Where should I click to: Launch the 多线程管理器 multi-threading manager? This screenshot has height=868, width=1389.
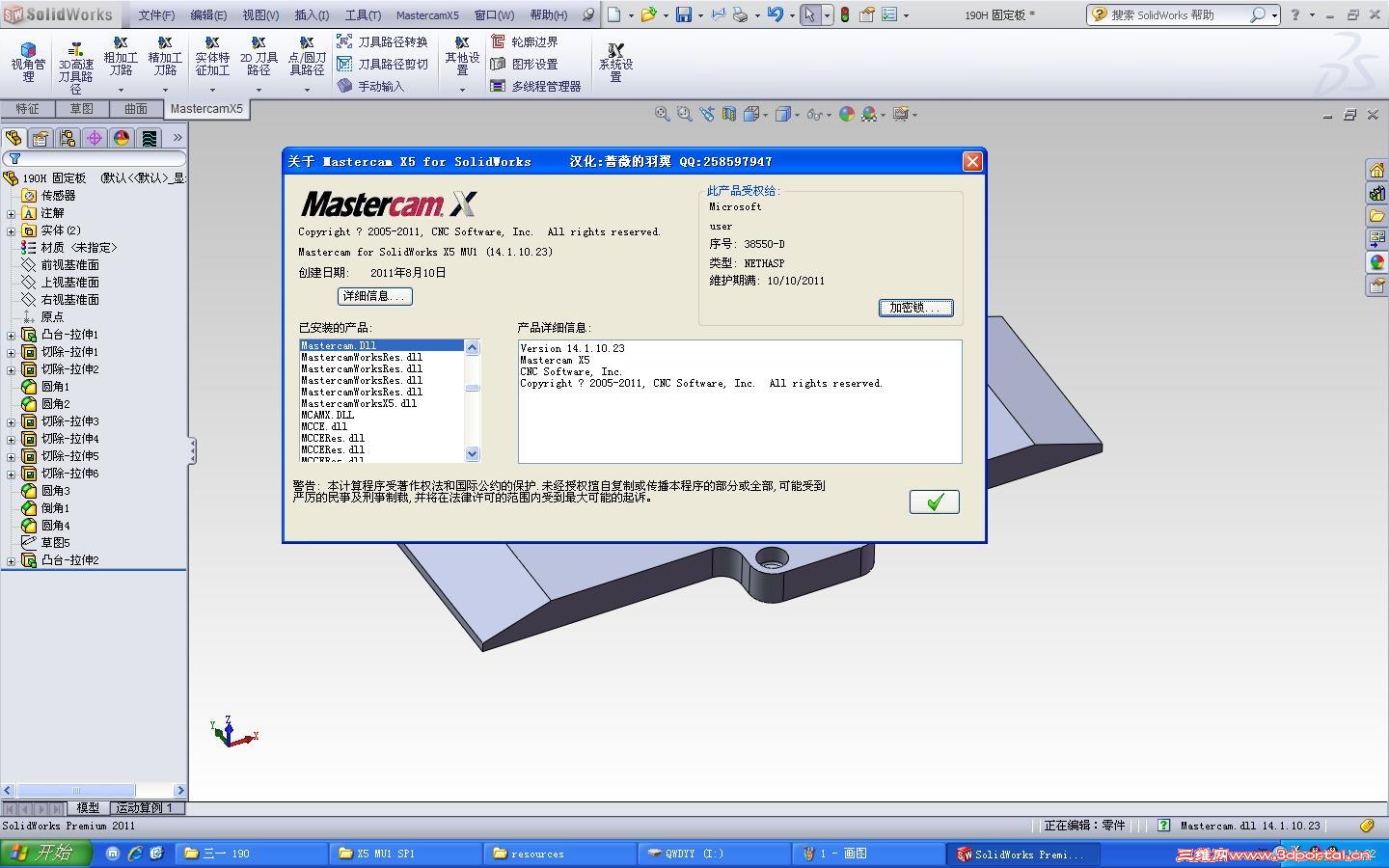pos(535,86)
